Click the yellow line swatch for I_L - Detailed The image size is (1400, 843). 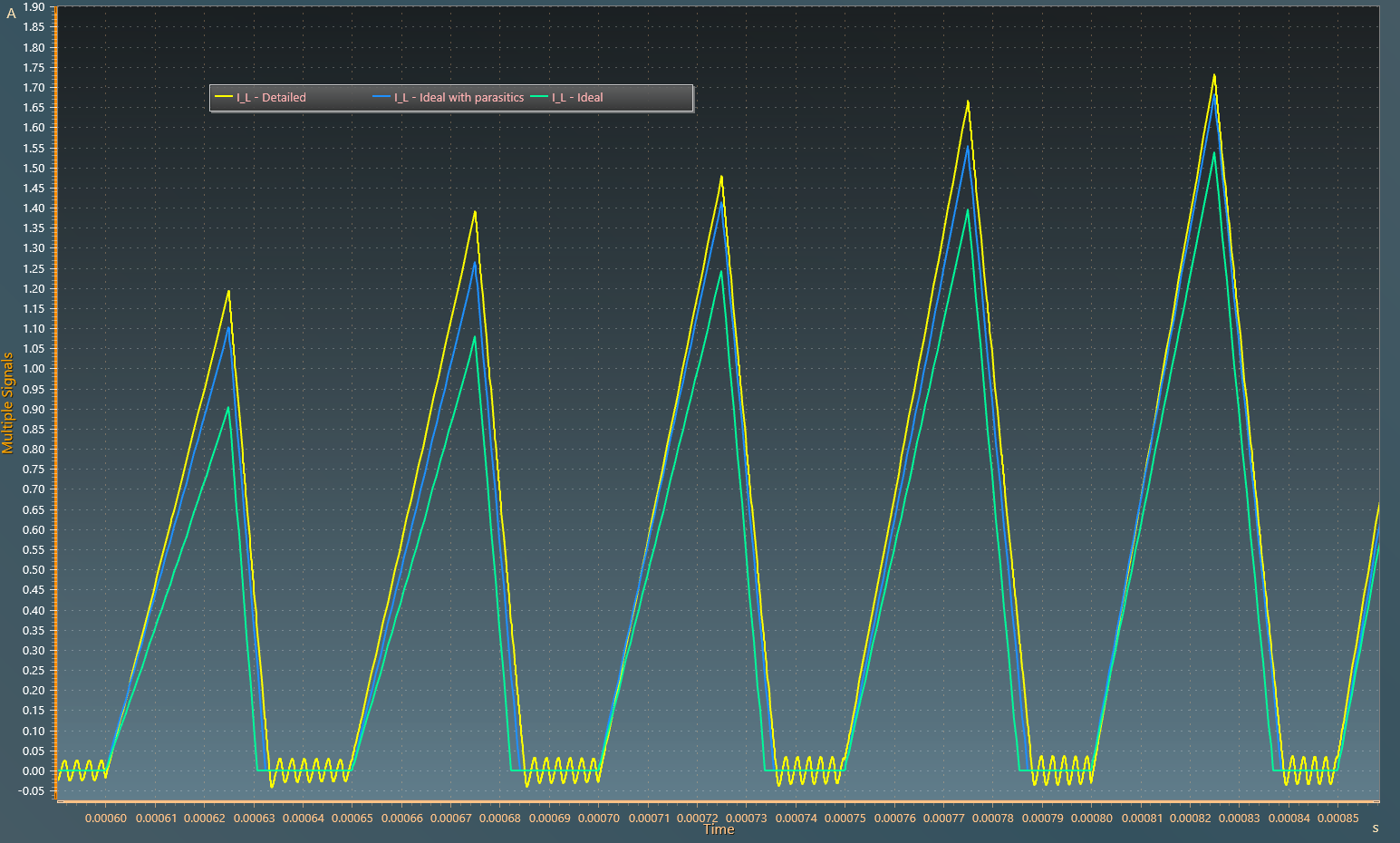point(224,97)
